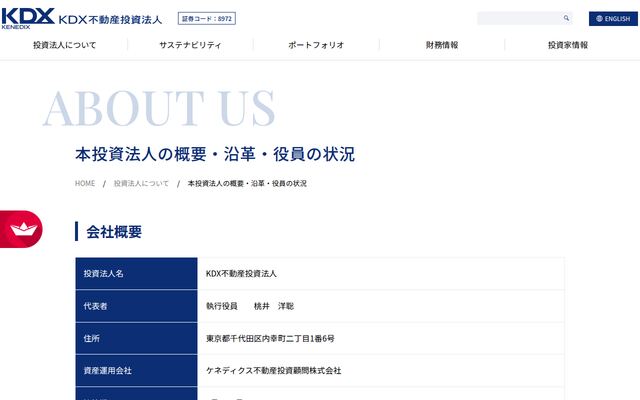Click the page heading 本投資法人の概要・沿革・役員の状況
This screenshot has width=640, height=400.
pos(215,154)
